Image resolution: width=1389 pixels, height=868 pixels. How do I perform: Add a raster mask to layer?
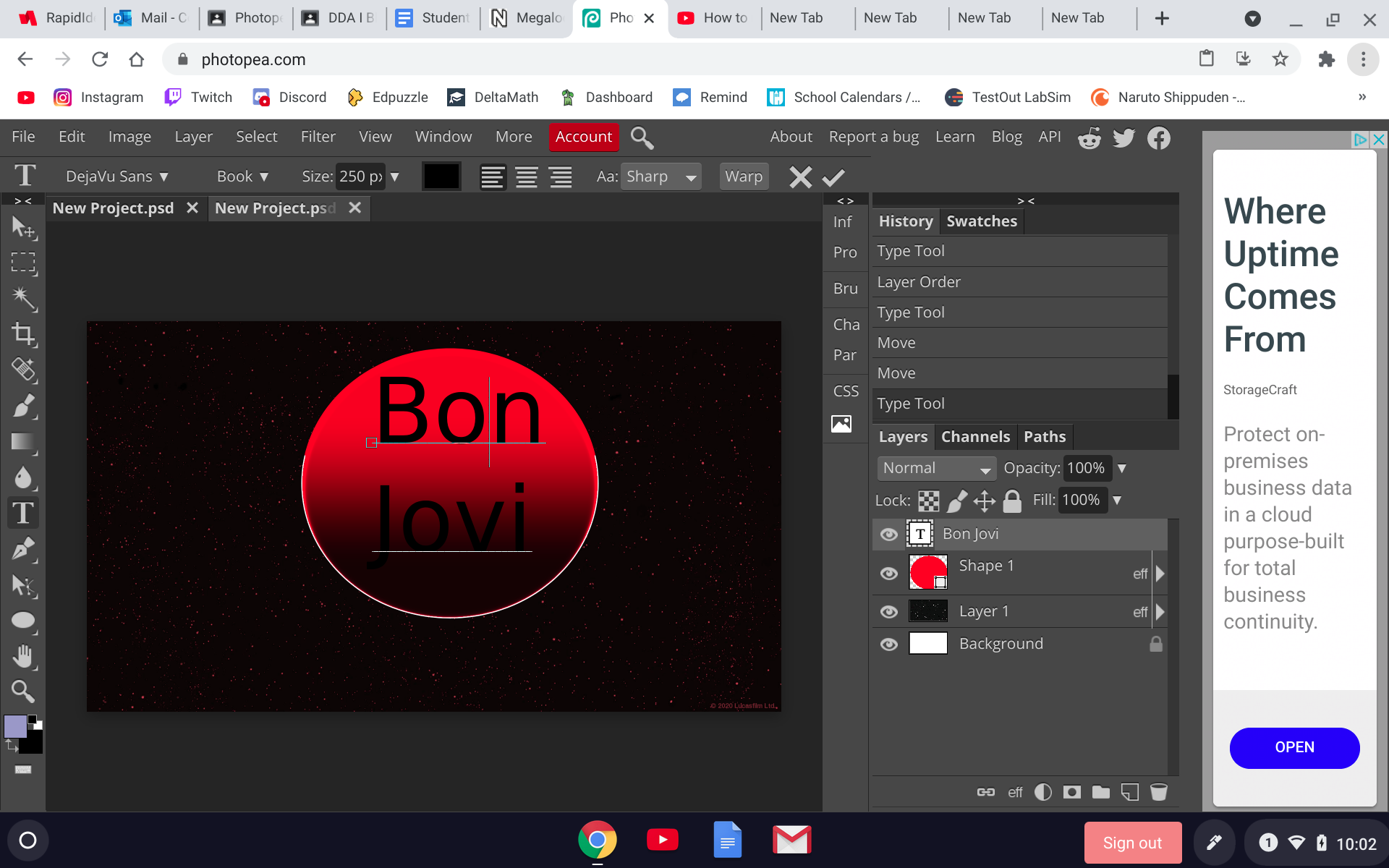1072,792
